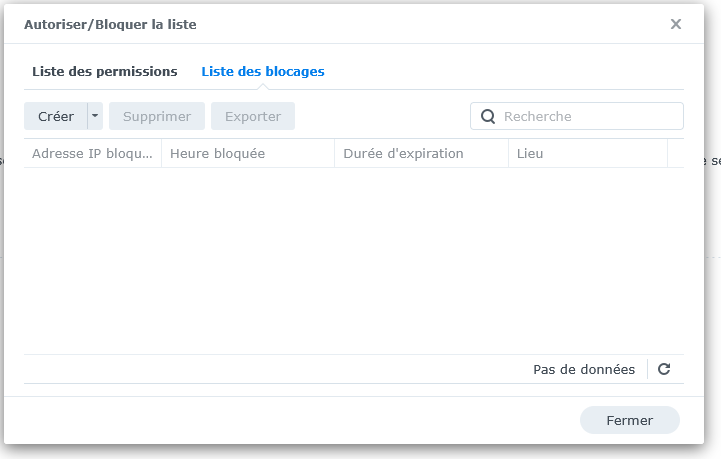Screen dimensions: 721x459
Task: Click the blank header cell after Lieu
Action: tap(675, 153)
